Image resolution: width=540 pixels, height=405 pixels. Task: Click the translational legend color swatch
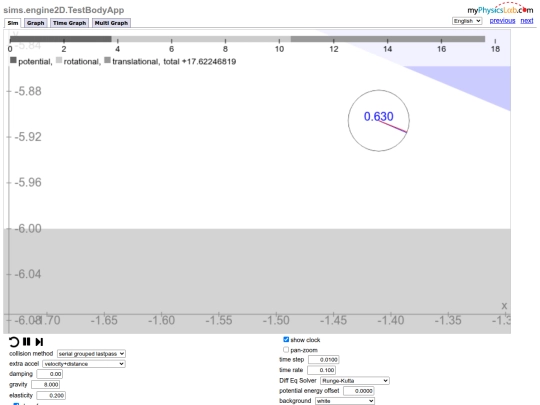(107, 60)
